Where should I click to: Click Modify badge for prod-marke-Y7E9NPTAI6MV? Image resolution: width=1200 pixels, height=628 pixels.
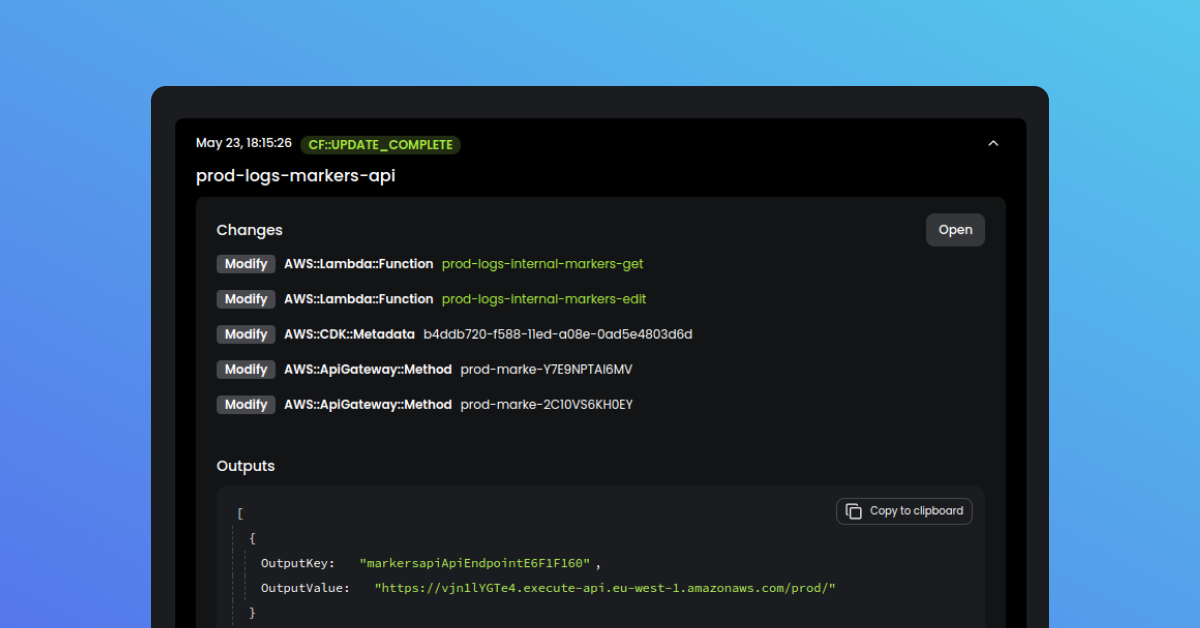246,369
